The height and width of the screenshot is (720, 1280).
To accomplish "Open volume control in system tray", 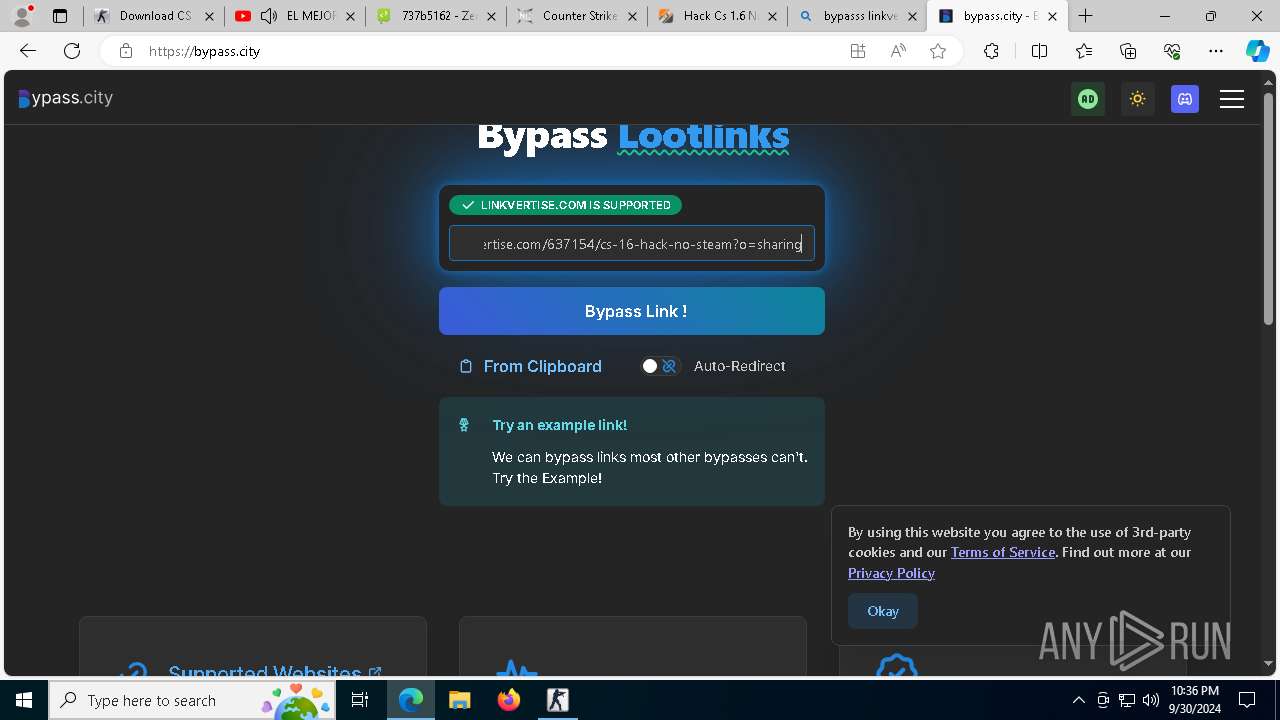I will [x=1151, y=700].
